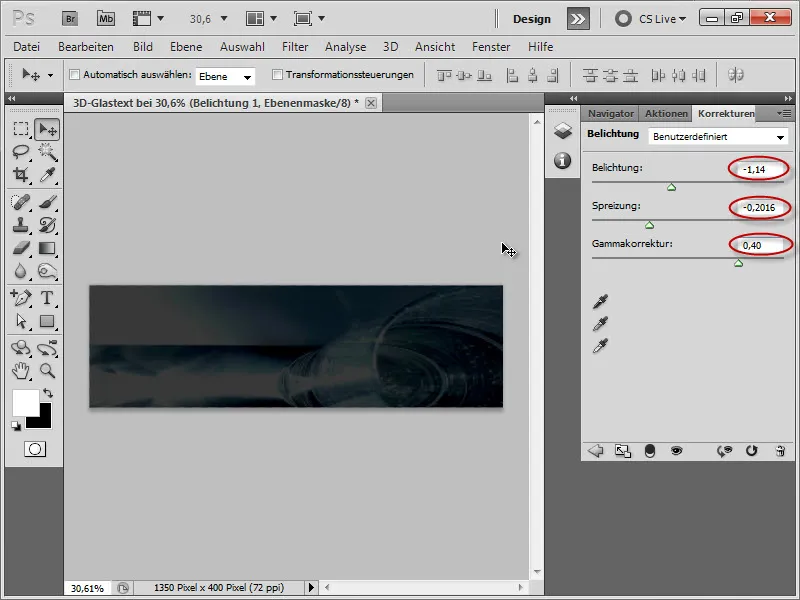Launch Mini Bridge from the top bar

[106, 19]
